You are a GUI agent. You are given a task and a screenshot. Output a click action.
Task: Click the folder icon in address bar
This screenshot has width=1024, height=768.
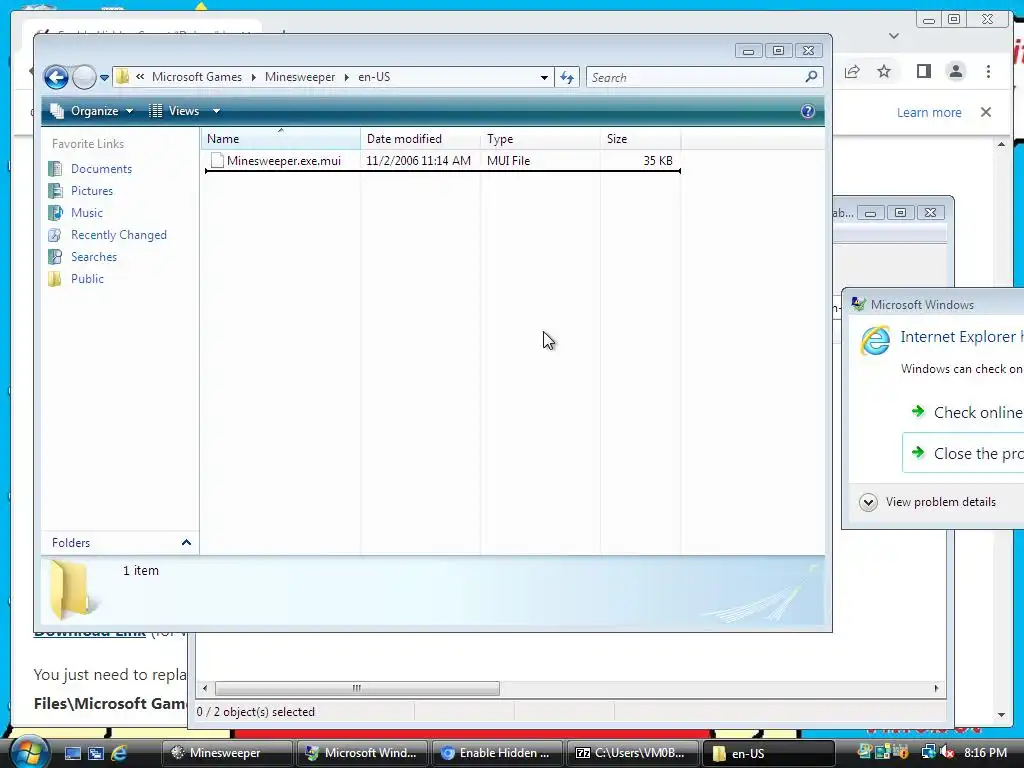[122, 77]
